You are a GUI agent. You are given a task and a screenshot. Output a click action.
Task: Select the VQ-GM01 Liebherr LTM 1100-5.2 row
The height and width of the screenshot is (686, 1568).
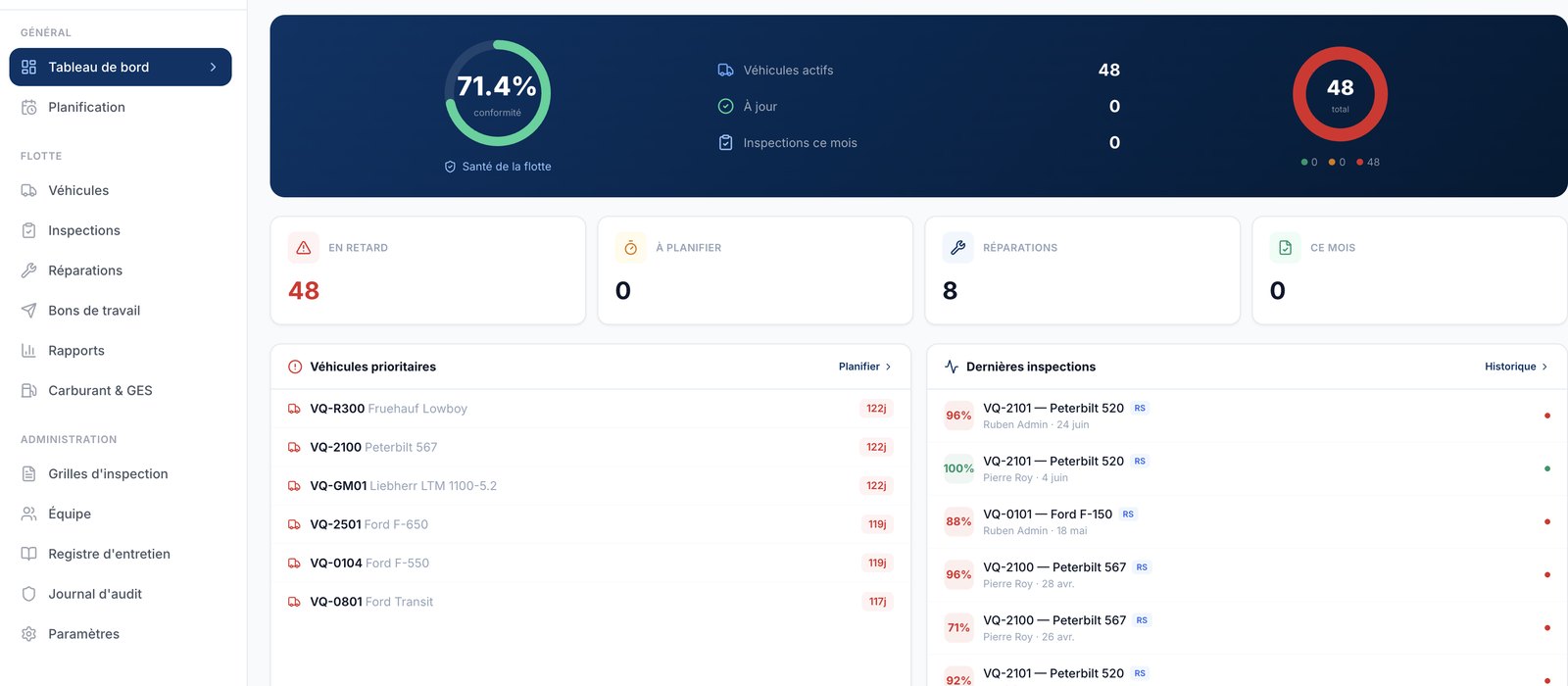coord(590,486)
